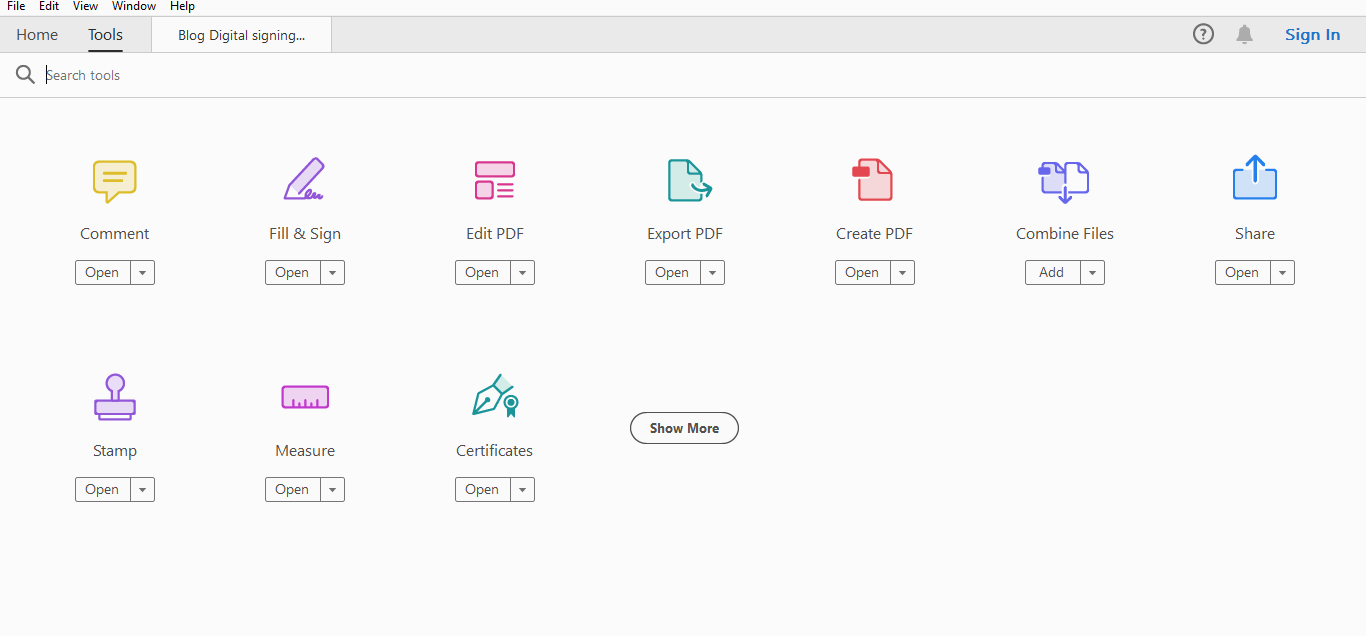This screenshot has height=636, width=1366.
Task: Select the Comment tool icon
Action: 114,181
